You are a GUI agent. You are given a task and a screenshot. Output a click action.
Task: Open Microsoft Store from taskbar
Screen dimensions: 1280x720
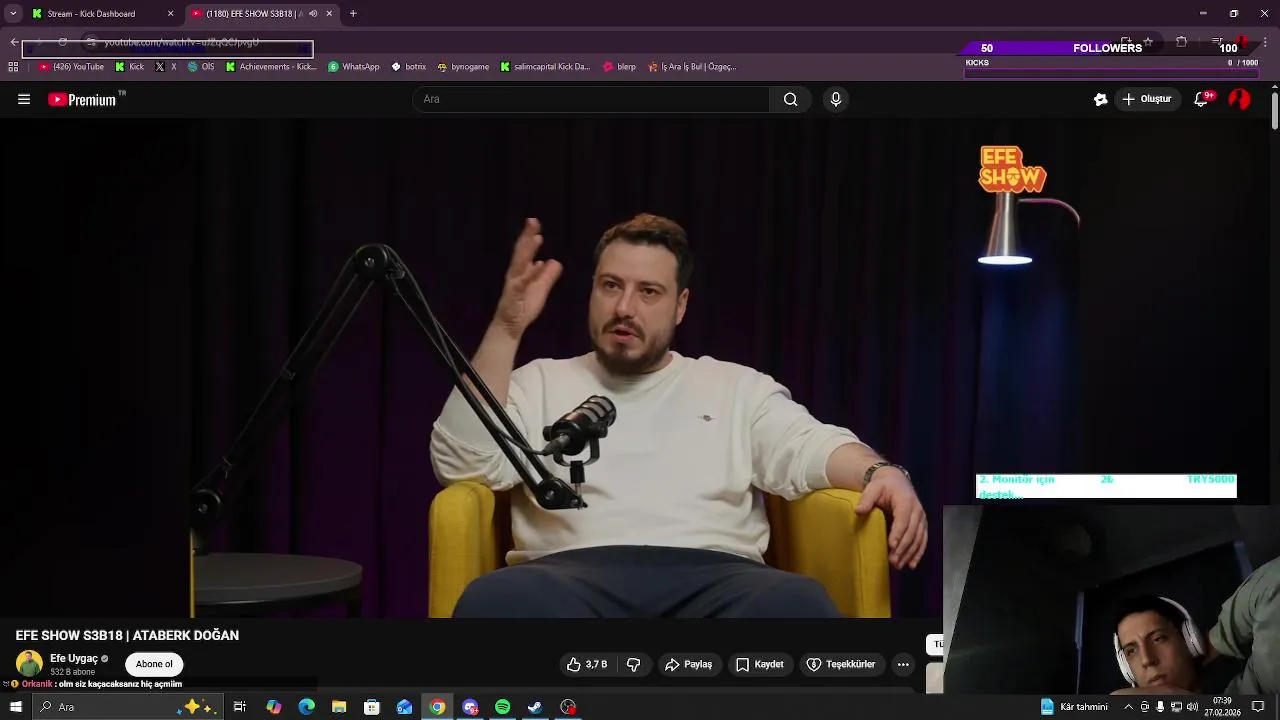(372, 707)
